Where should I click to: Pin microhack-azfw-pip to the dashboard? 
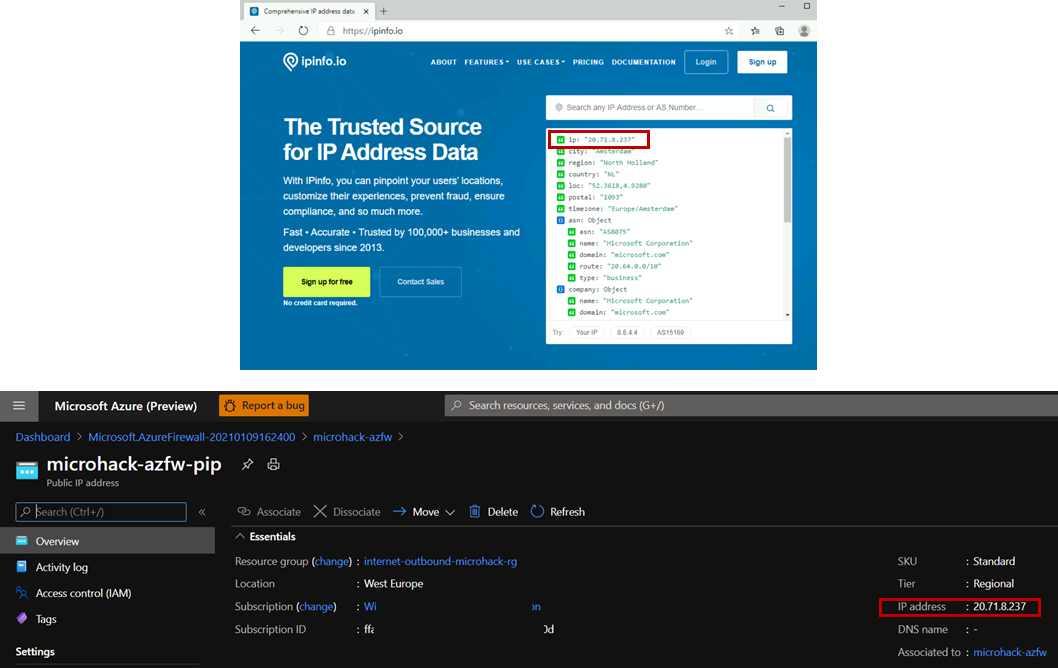pyautogui.click(x=247, y=464)
